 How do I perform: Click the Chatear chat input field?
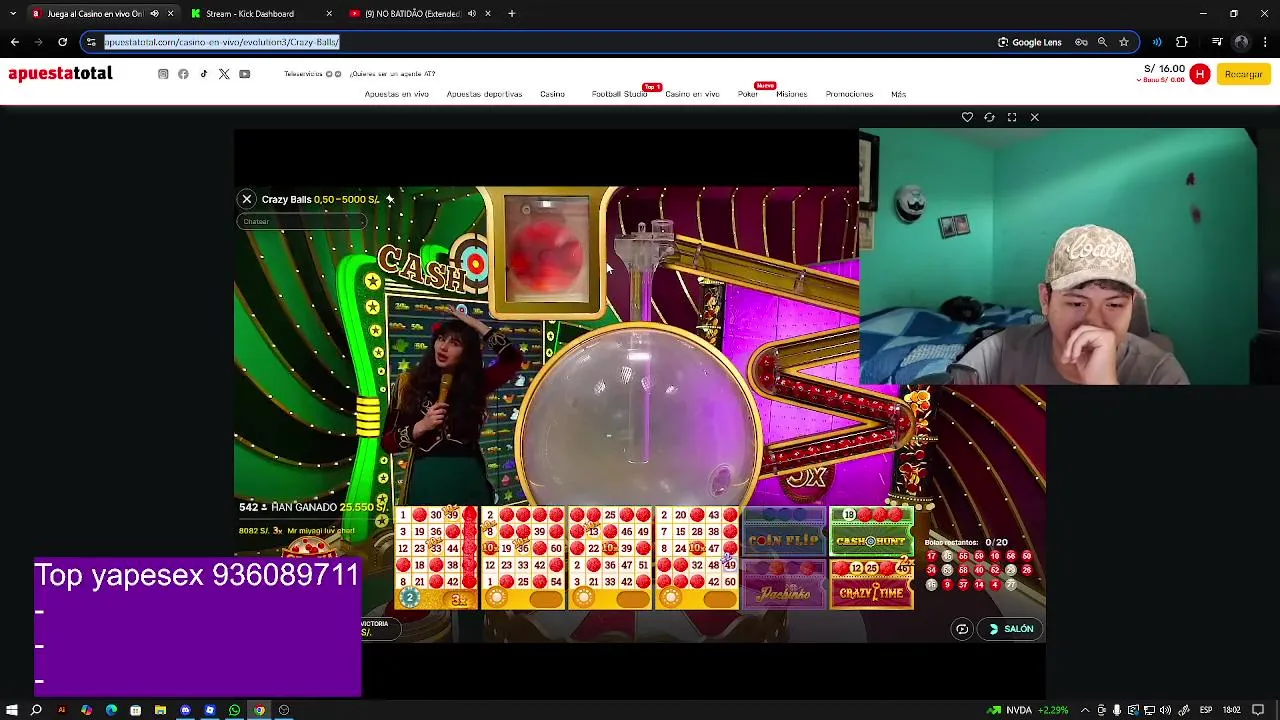coord(301,221)
